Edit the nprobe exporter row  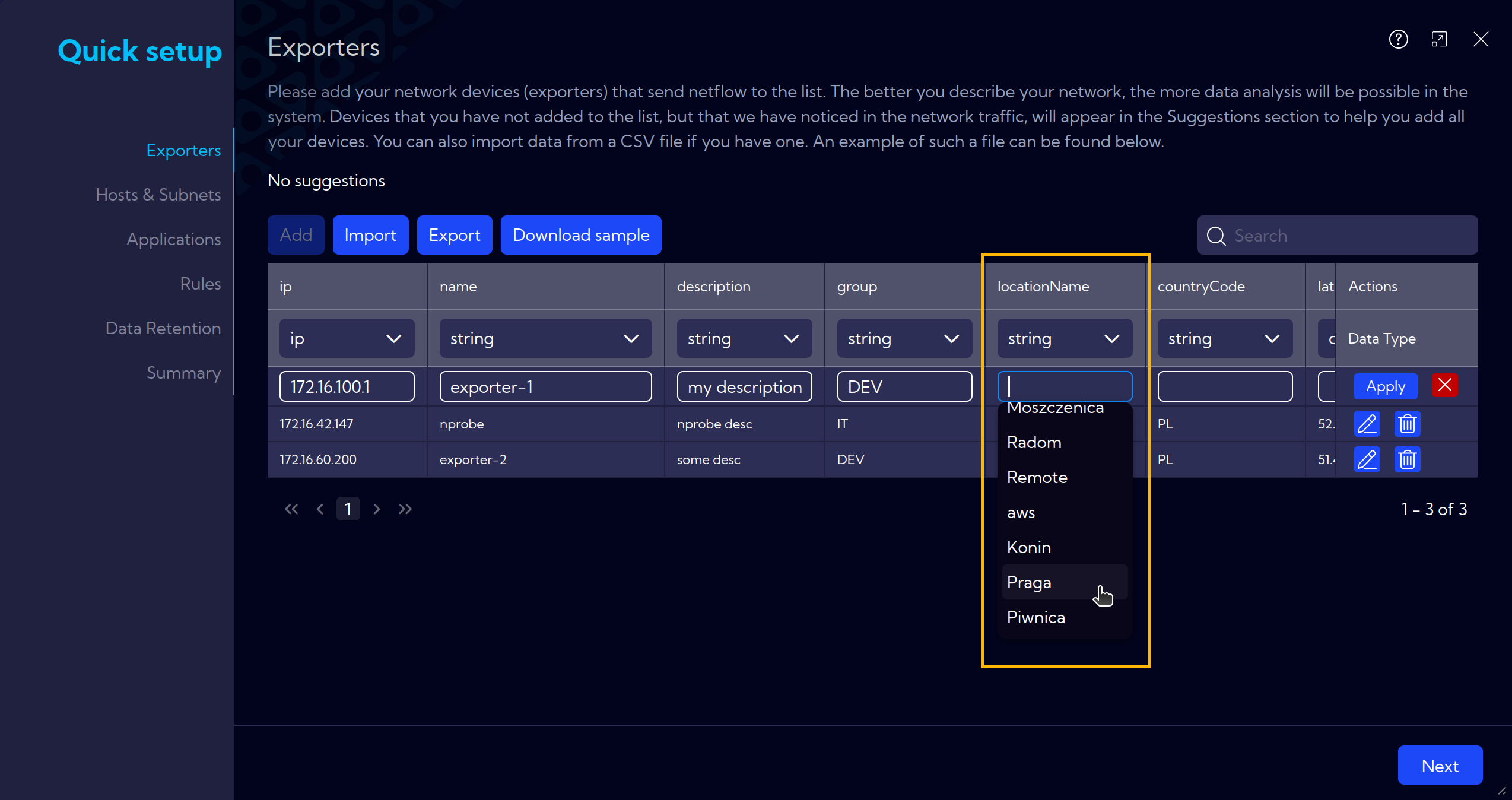point(1367,424)
